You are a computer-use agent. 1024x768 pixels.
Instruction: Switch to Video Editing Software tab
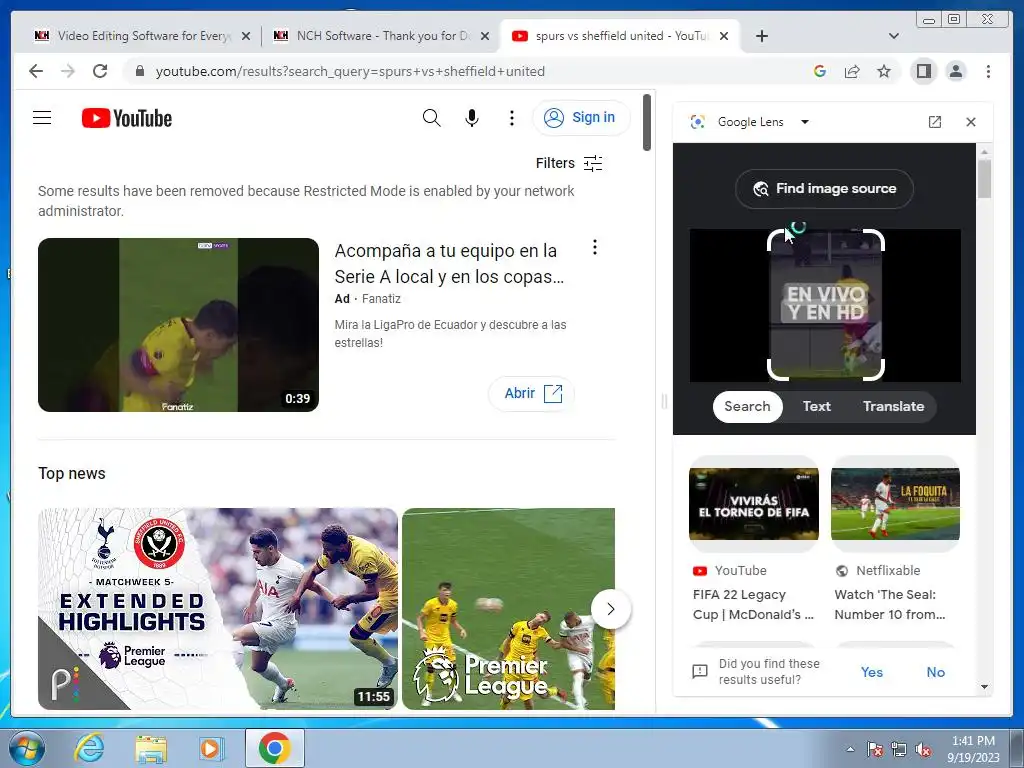(x=142, y=36)
